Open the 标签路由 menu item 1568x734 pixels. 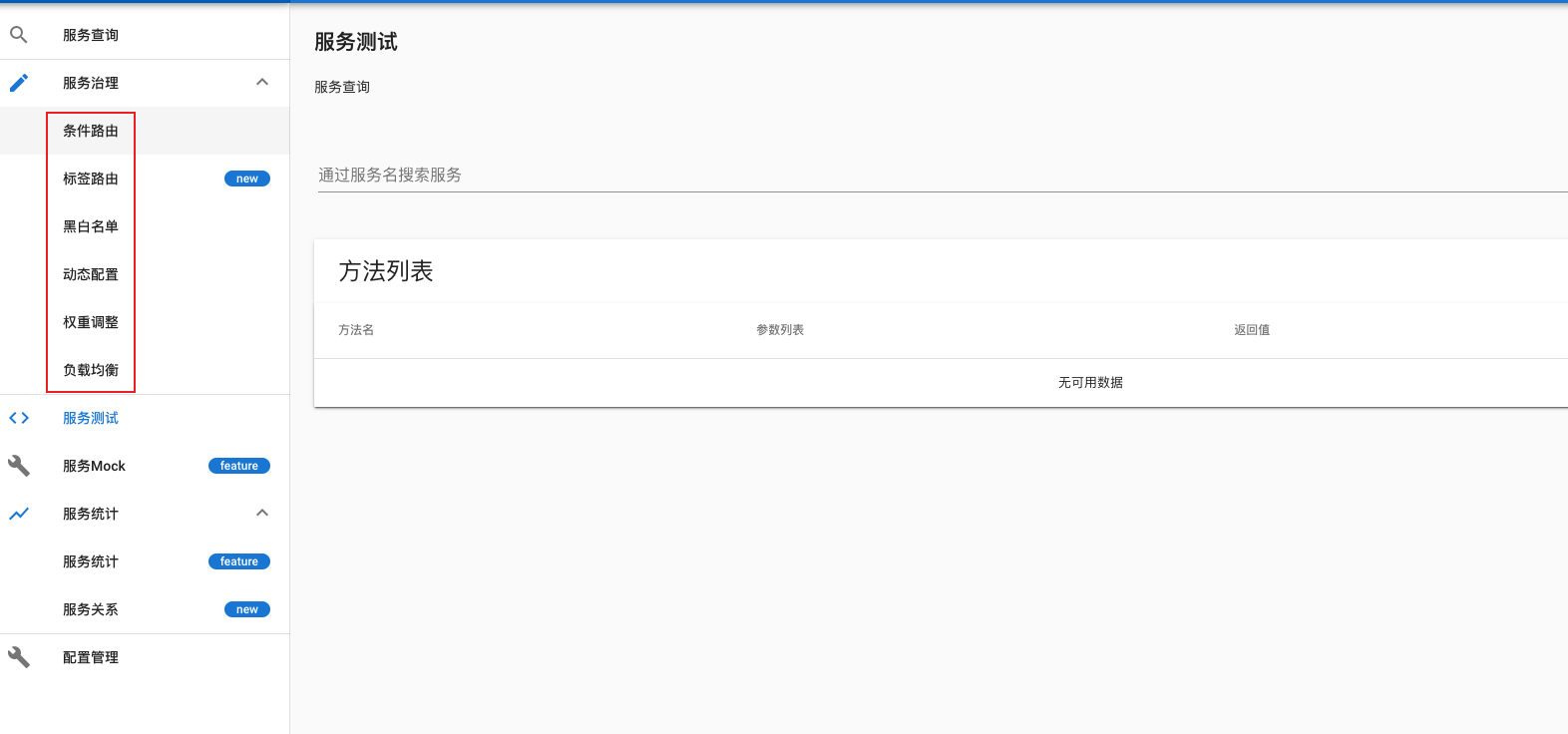pos(91,179)
